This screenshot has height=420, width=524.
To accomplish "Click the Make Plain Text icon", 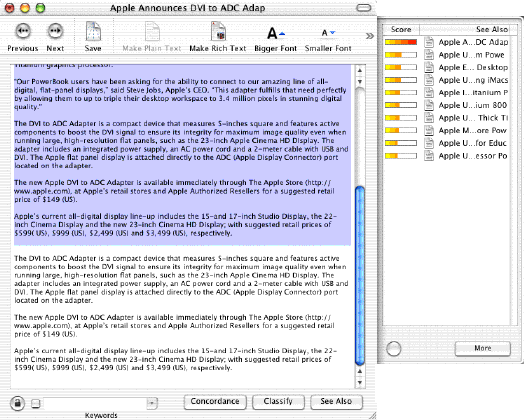I will pyautogui.click(x=152, y=31).
